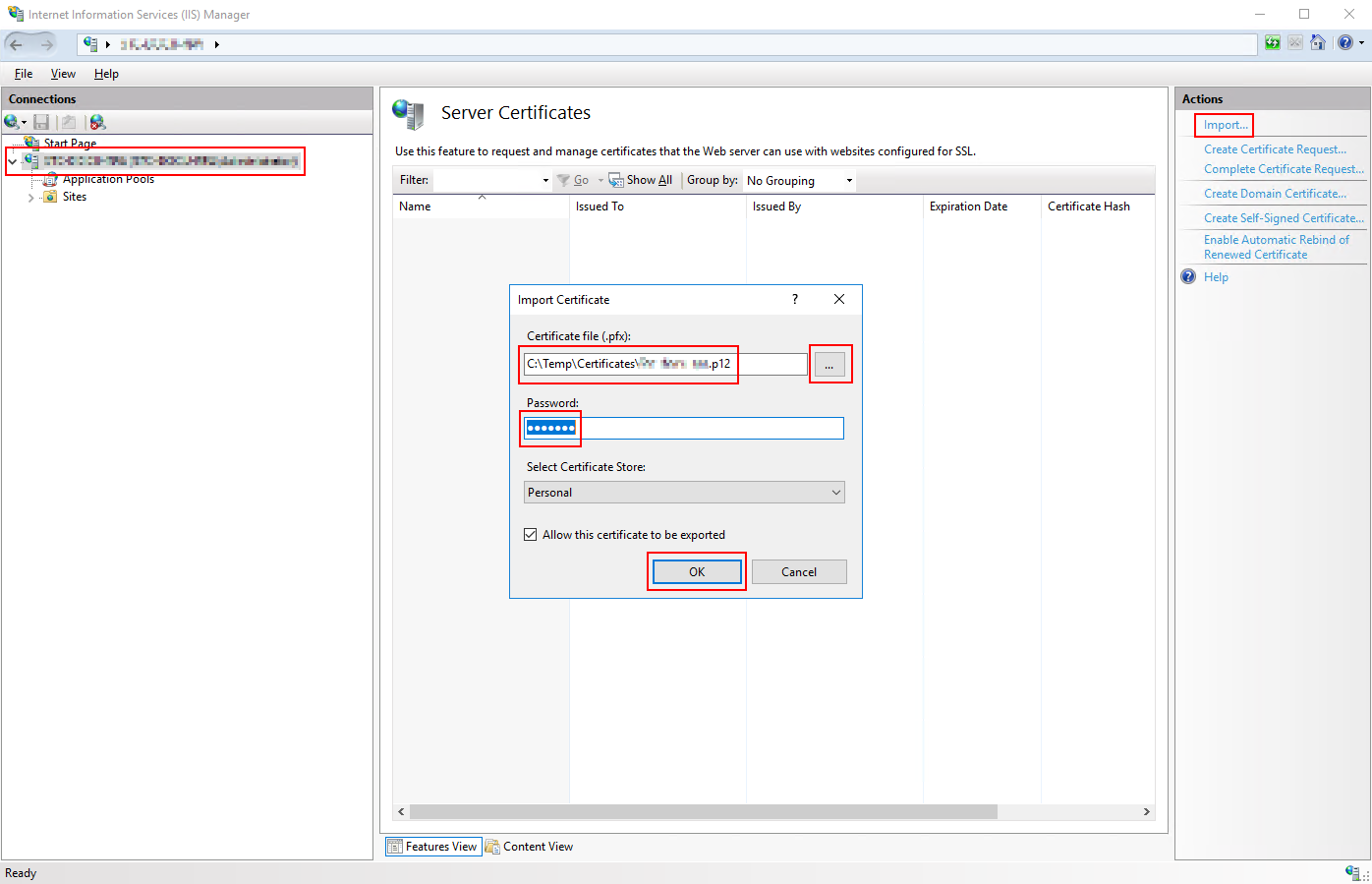1372x884 pixels.
Task: Click OK to import the certificate
Action: coord(696,571)
